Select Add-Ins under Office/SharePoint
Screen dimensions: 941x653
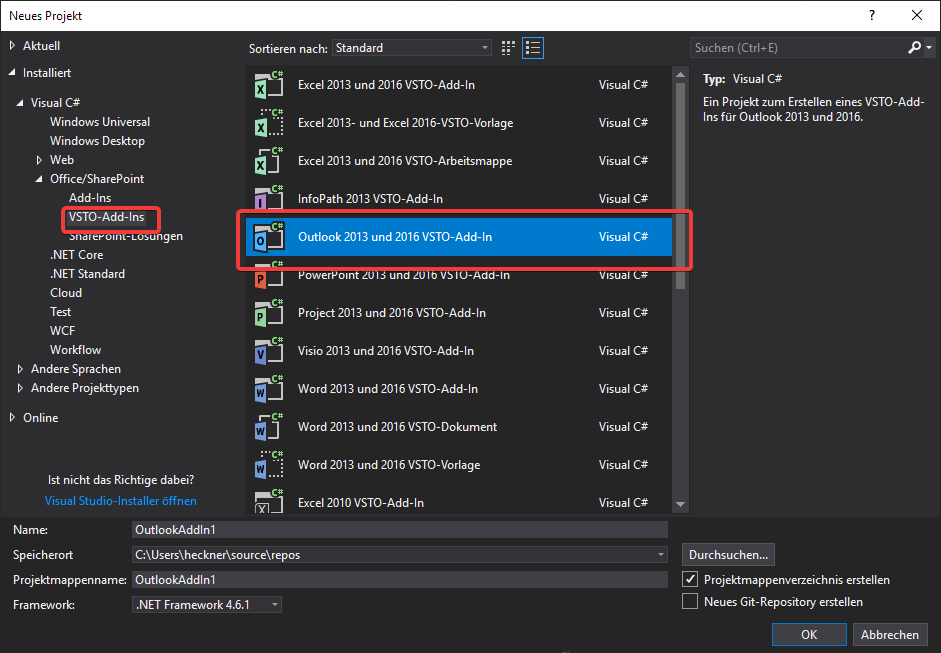click(90, 198)
